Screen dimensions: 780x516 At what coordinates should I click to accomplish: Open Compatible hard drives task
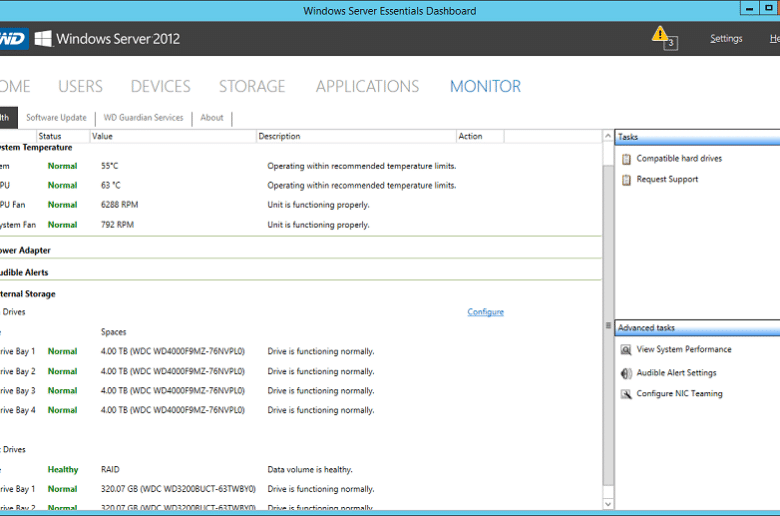(679, 159)
